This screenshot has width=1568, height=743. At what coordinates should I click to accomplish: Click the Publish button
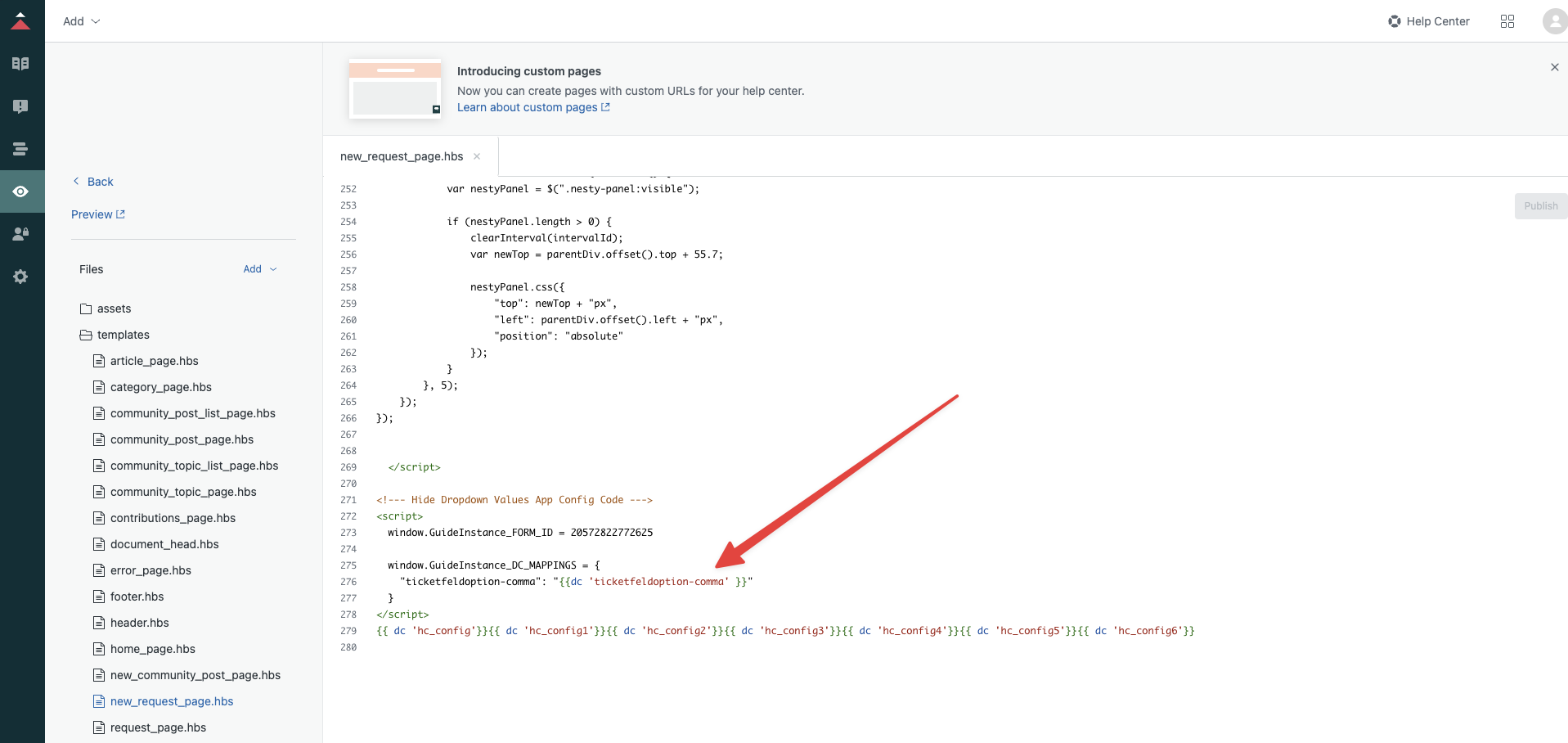[1541, 206]
